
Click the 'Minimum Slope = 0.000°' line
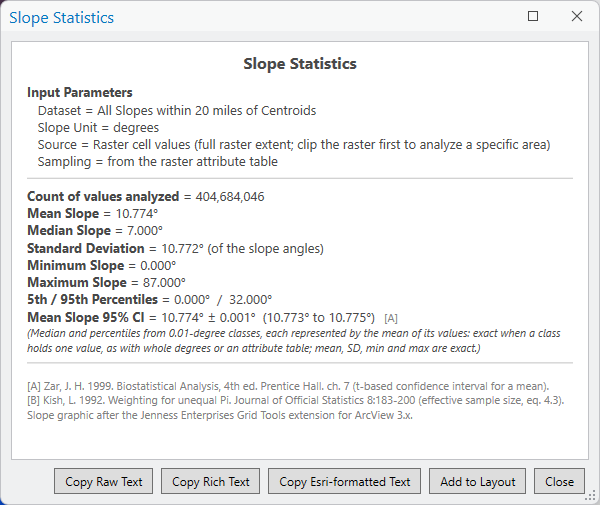[101, 266]
